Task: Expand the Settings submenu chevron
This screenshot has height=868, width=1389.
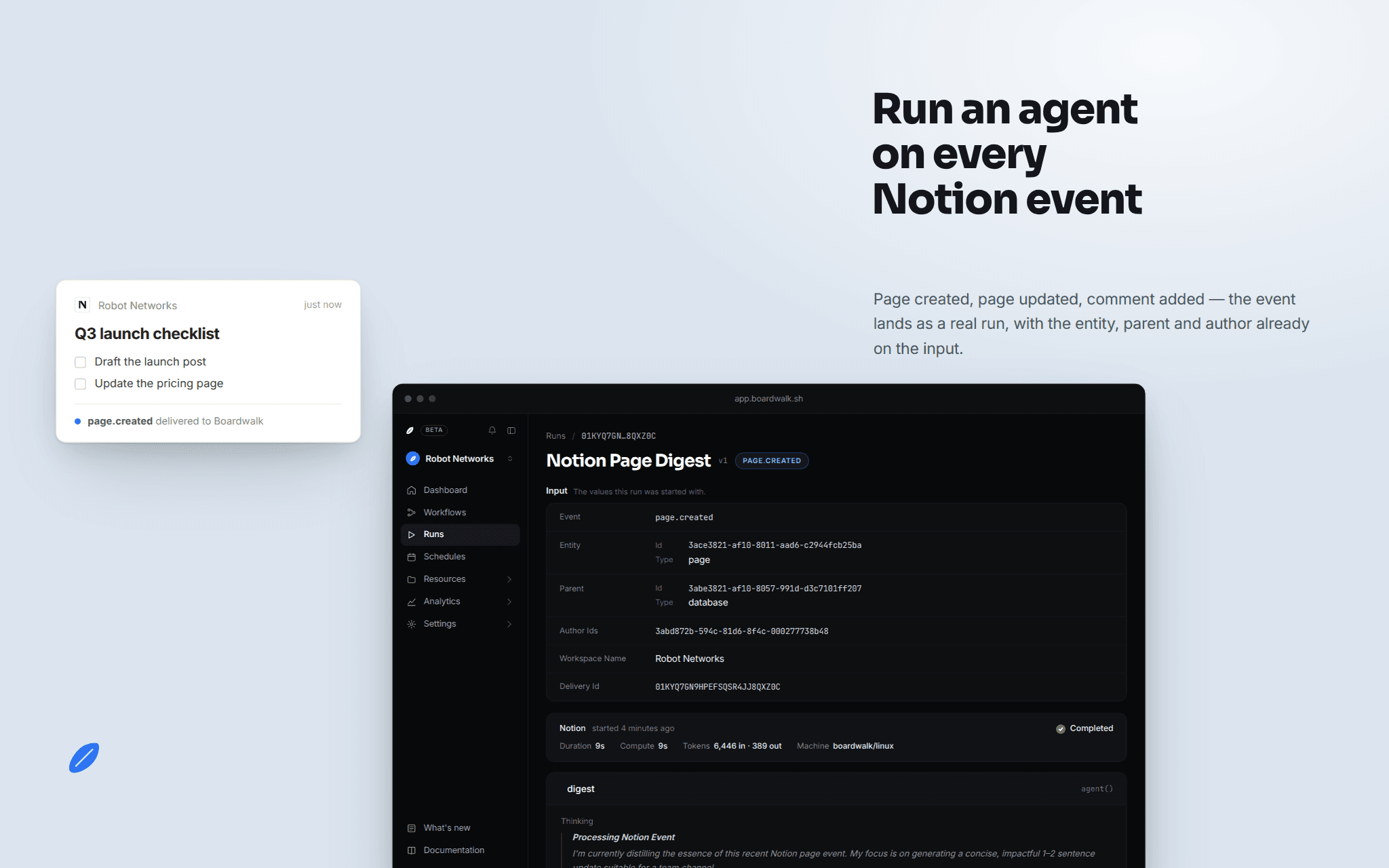Action: [x=509, y=625]
